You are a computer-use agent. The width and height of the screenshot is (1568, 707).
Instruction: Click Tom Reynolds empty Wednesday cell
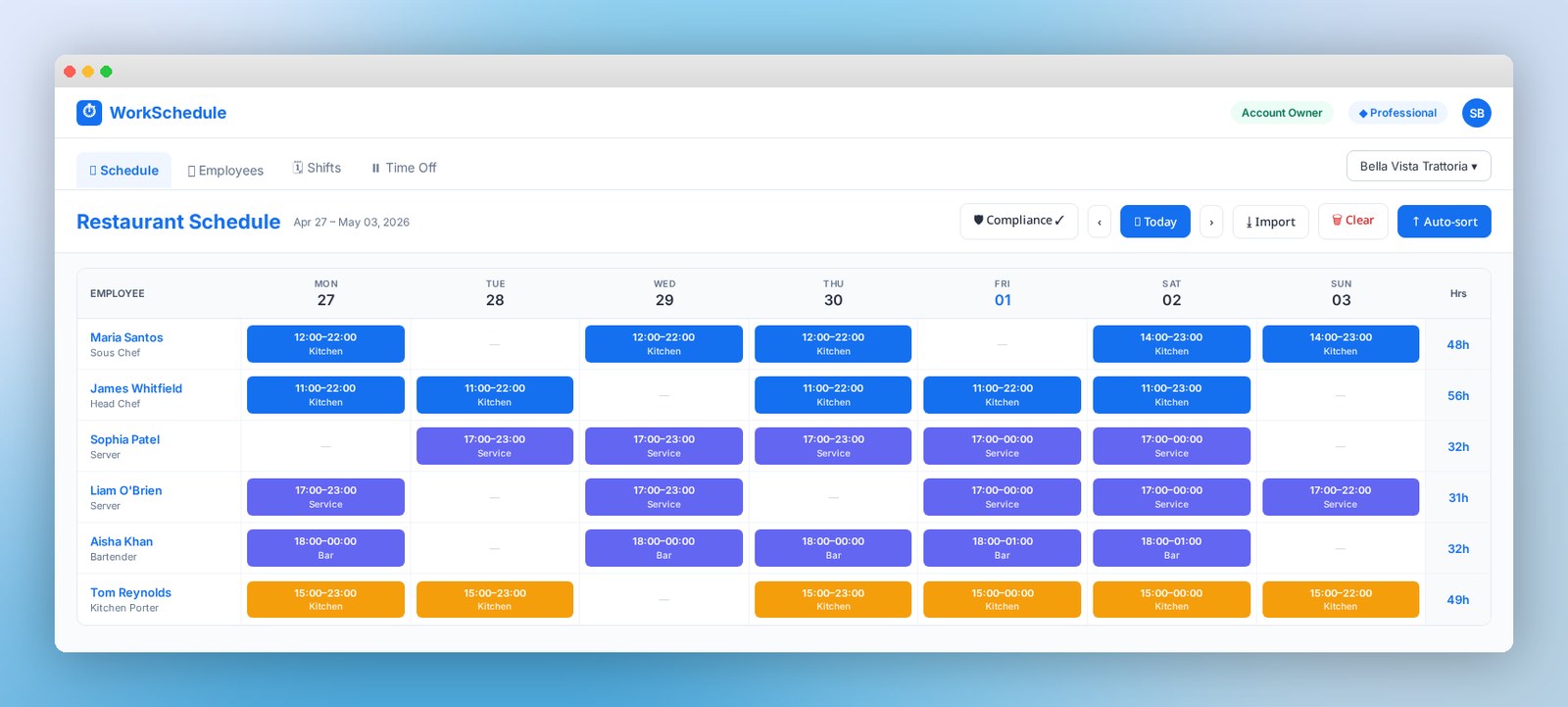tap(664, 599)
